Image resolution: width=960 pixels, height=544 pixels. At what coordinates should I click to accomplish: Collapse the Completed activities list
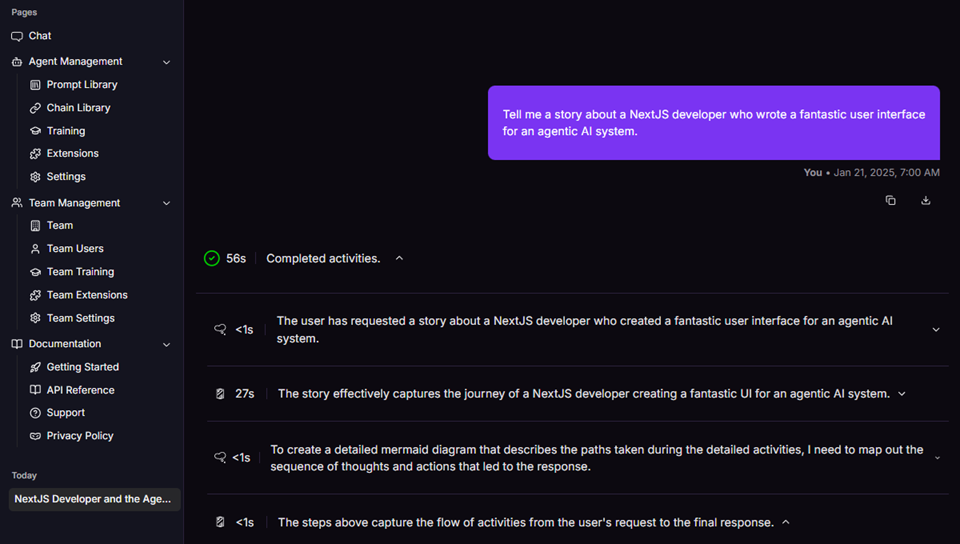point(399,258)
